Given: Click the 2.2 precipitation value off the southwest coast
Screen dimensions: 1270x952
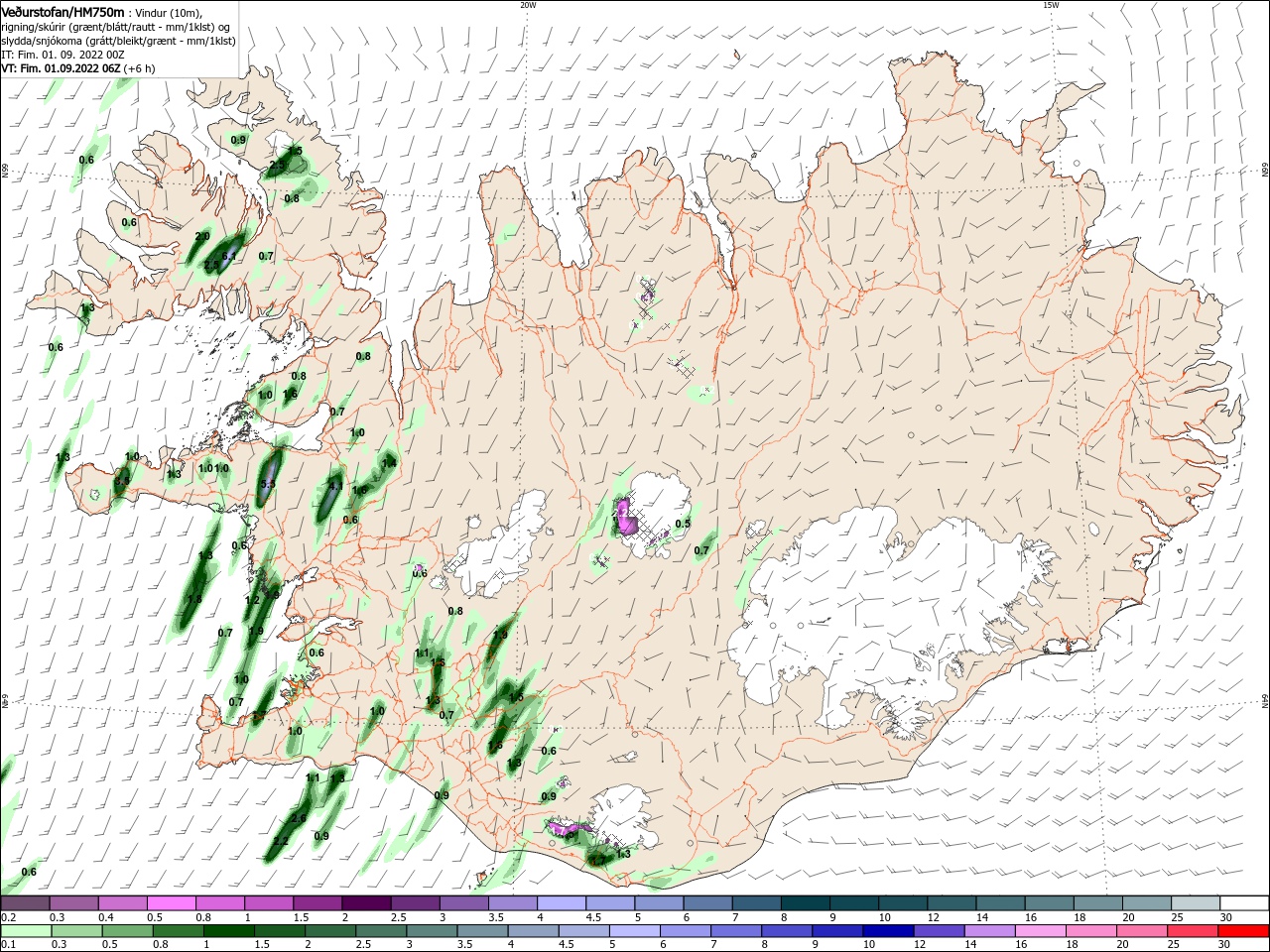Looking at the screenshot, I should click(281, 841).
